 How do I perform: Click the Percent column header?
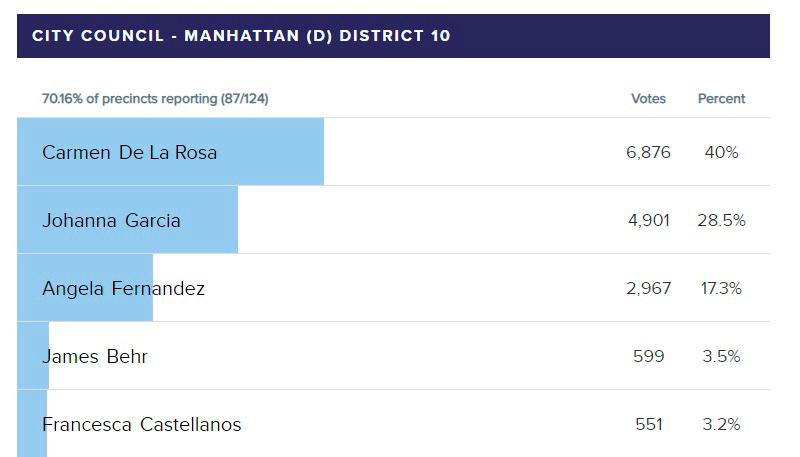click(721, 99)
